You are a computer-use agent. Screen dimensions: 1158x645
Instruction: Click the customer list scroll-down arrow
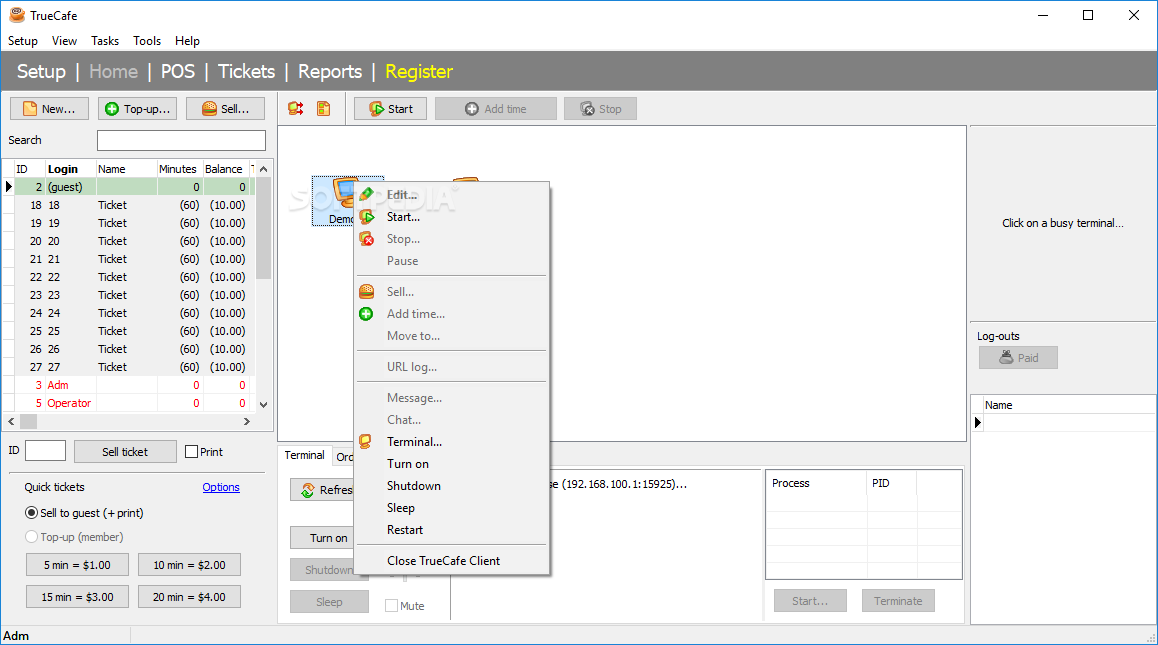[x=264, y=404]
